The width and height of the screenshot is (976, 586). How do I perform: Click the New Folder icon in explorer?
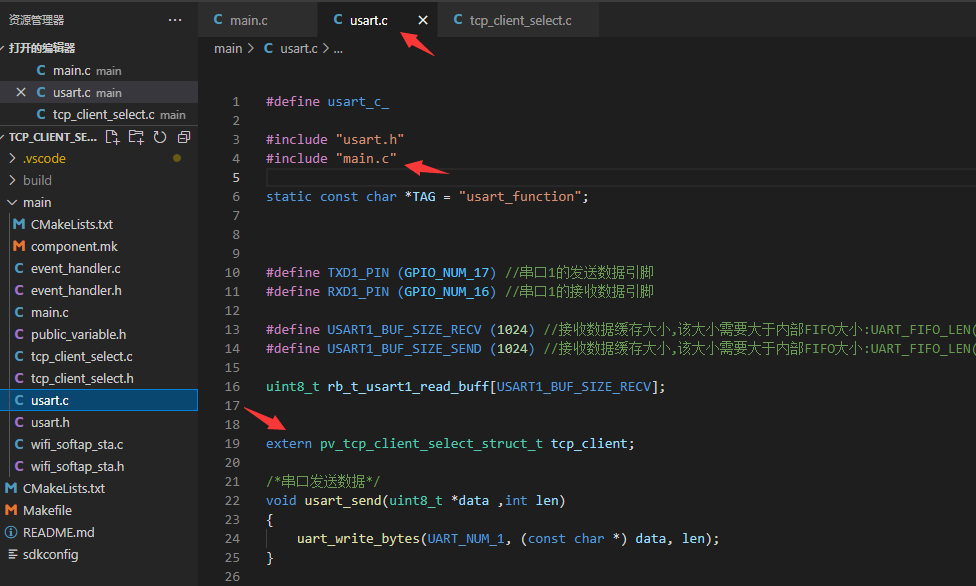pyautogui.click(x=136, y=137)
